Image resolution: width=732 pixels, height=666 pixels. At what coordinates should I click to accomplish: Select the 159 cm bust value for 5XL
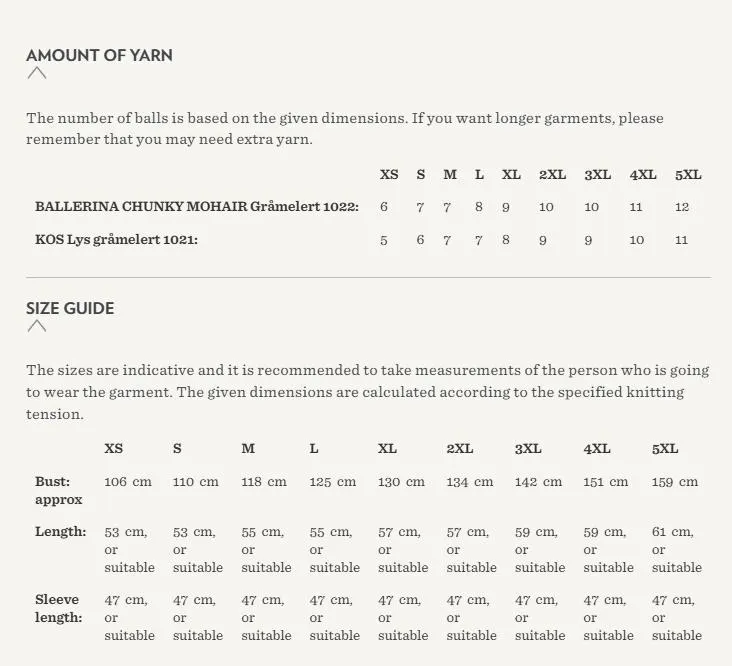pyautogui.click(x=675, y=482)
